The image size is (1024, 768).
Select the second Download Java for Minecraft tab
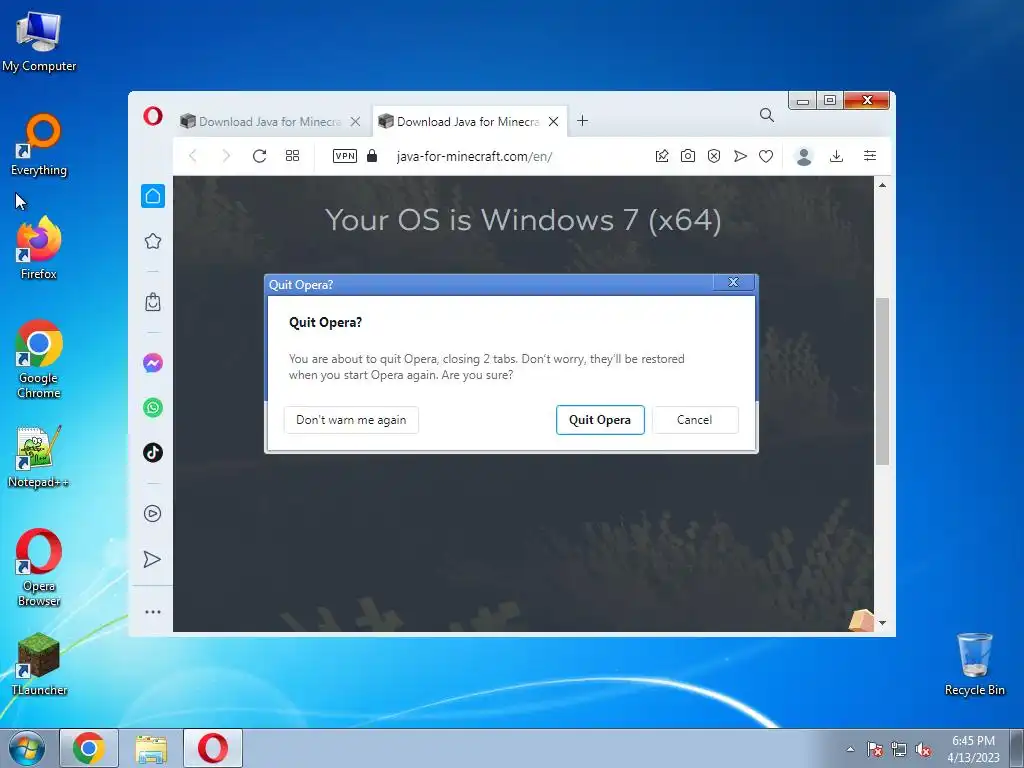tap(468, 121)
